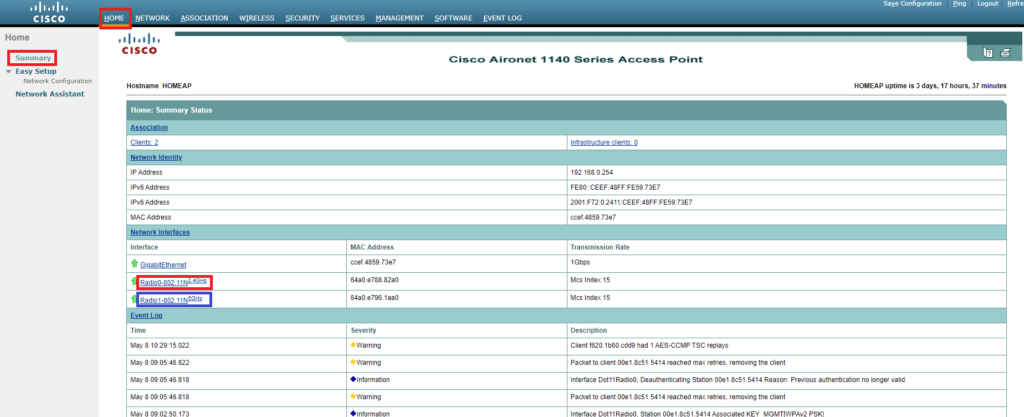Collapse the Easy Setup tree arrow

[8, 71]
